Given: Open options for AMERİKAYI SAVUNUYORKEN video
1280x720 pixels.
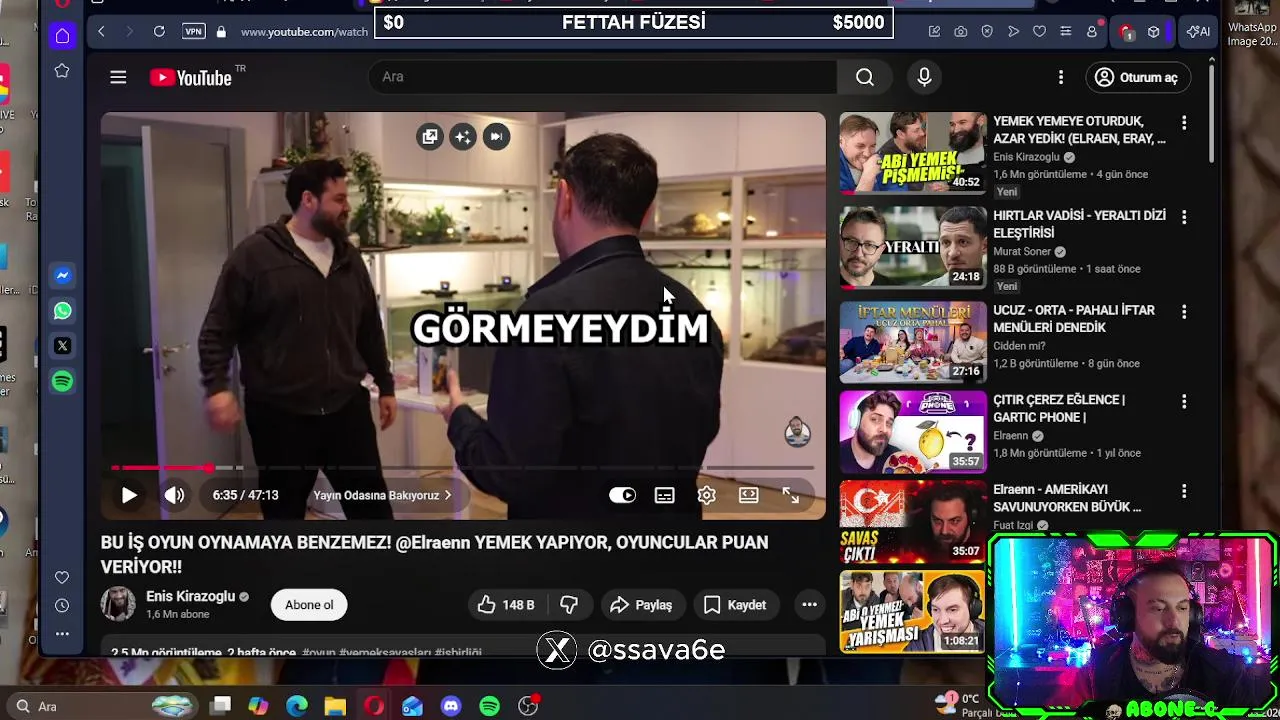Looking at the screenshot, I should [x=1184, y=491].
